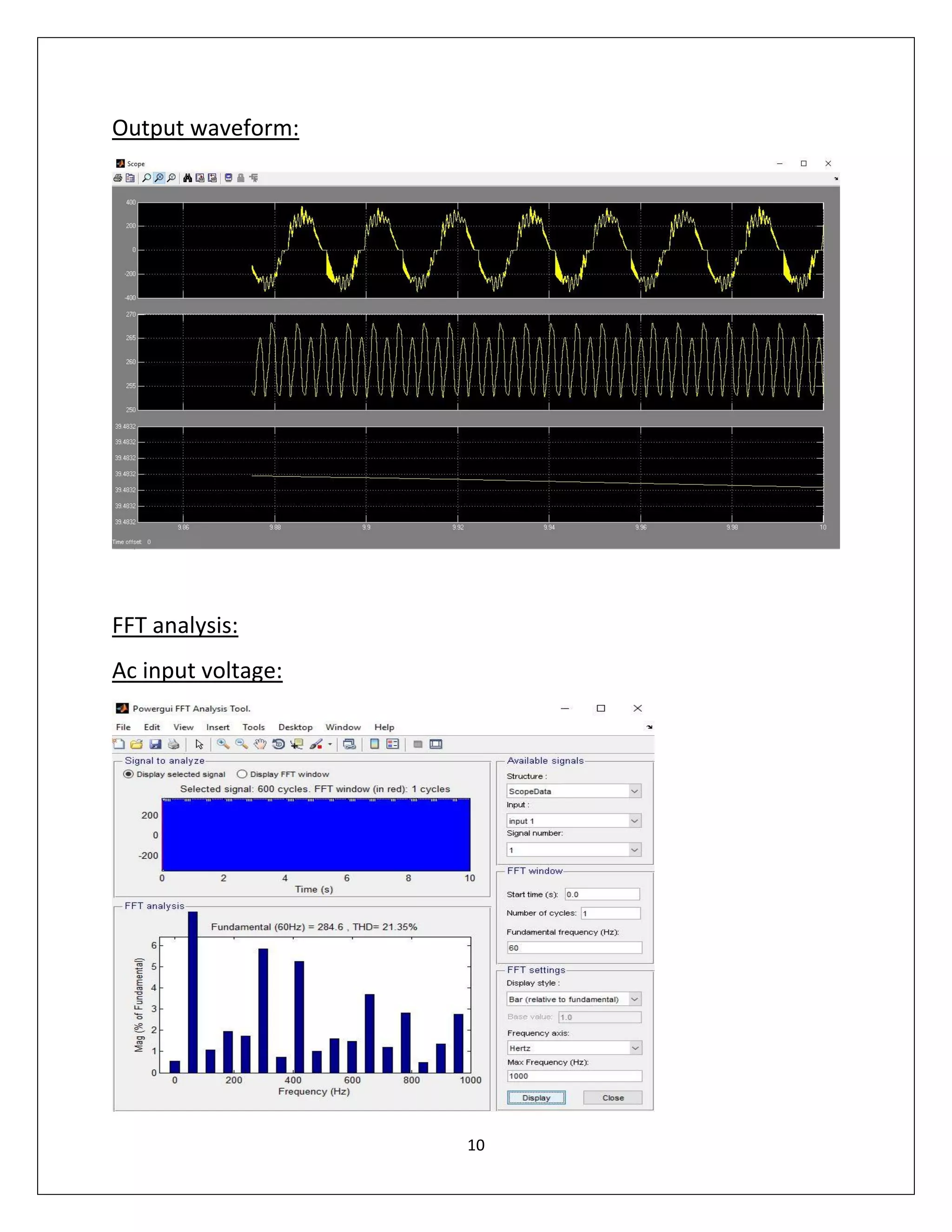This screenshot has height=1232, width=952.
Task: Open Desktop menu in FFT tool
Action: [295, 727]
